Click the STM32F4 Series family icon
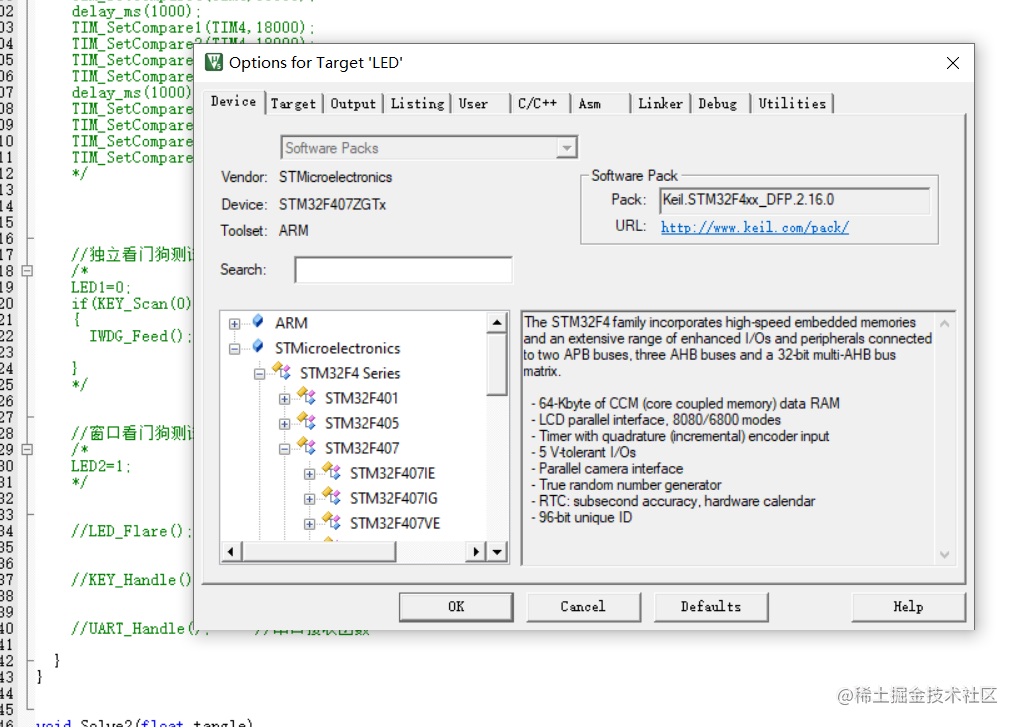 tap(282, 372)
